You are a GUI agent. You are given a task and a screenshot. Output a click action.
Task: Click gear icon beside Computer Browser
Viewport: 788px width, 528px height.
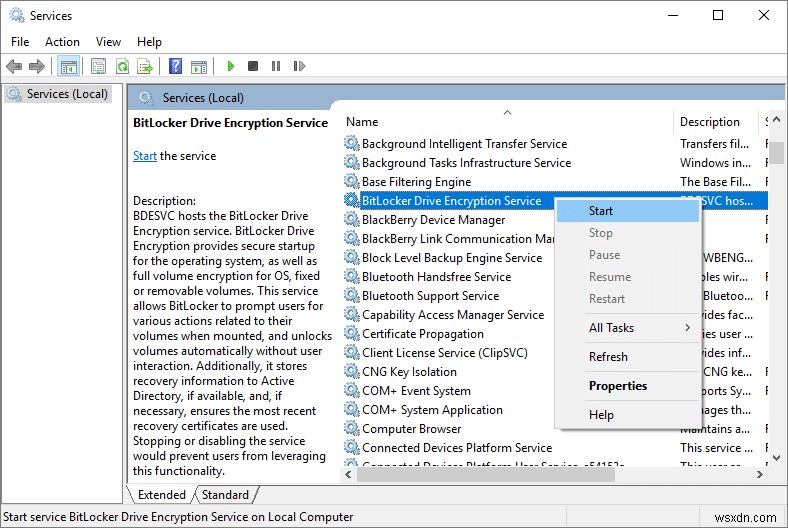(351, 428)
